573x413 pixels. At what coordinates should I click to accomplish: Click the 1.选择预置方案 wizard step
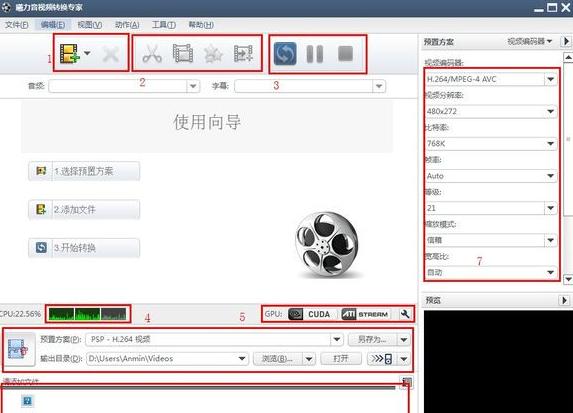pos(84,171)
